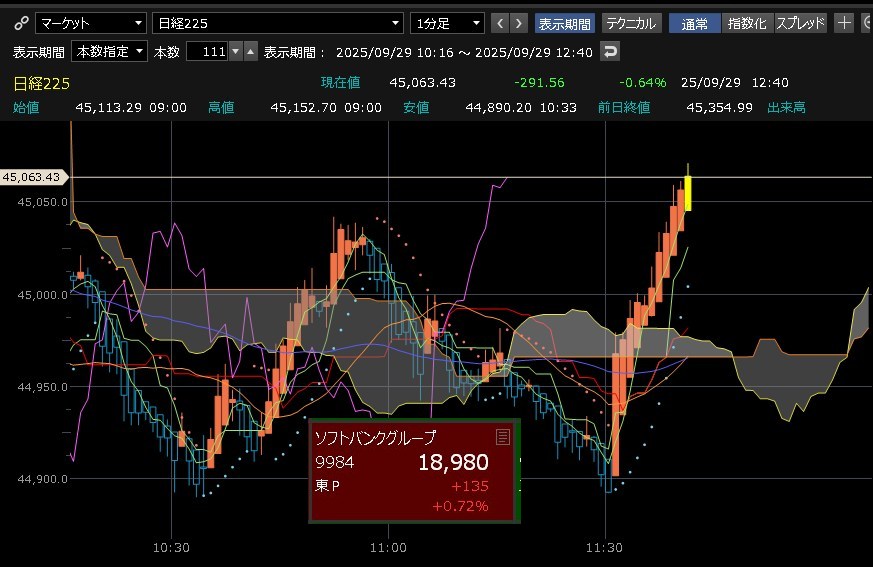Click the plus icon in top toolbar
Viewport: 873px width, 567px height.
844,23
